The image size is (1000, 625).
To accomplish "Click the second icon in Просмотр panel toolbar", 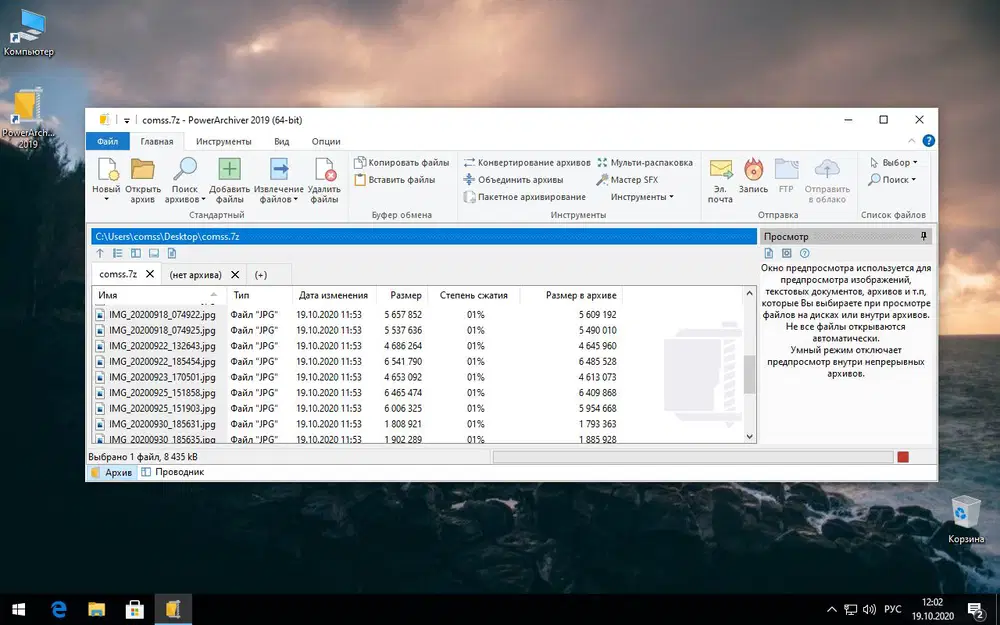I will coord(787,253).
